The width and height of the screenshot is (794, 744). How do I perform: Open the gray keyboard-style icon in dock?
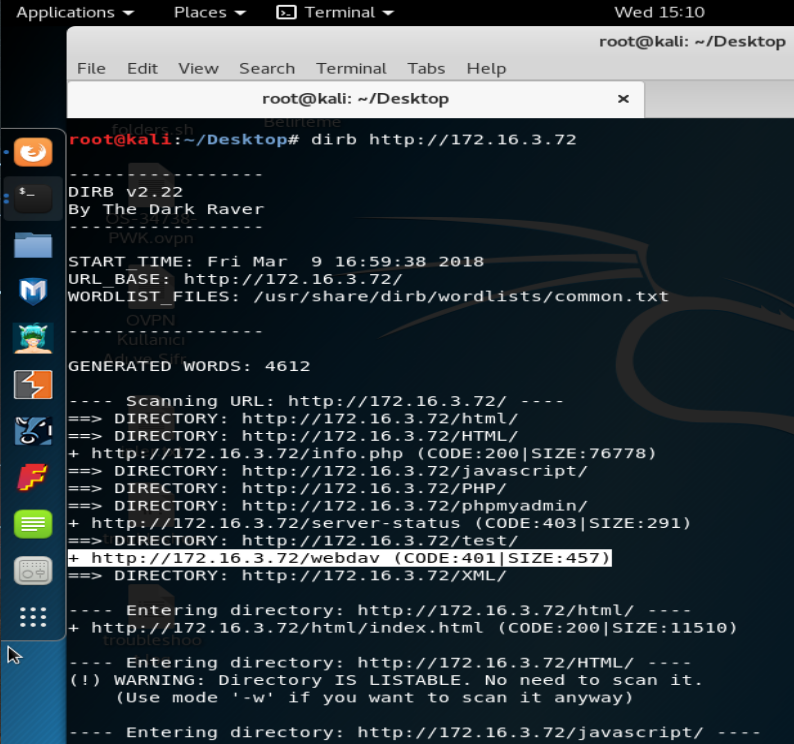click(x=33, y=571)
